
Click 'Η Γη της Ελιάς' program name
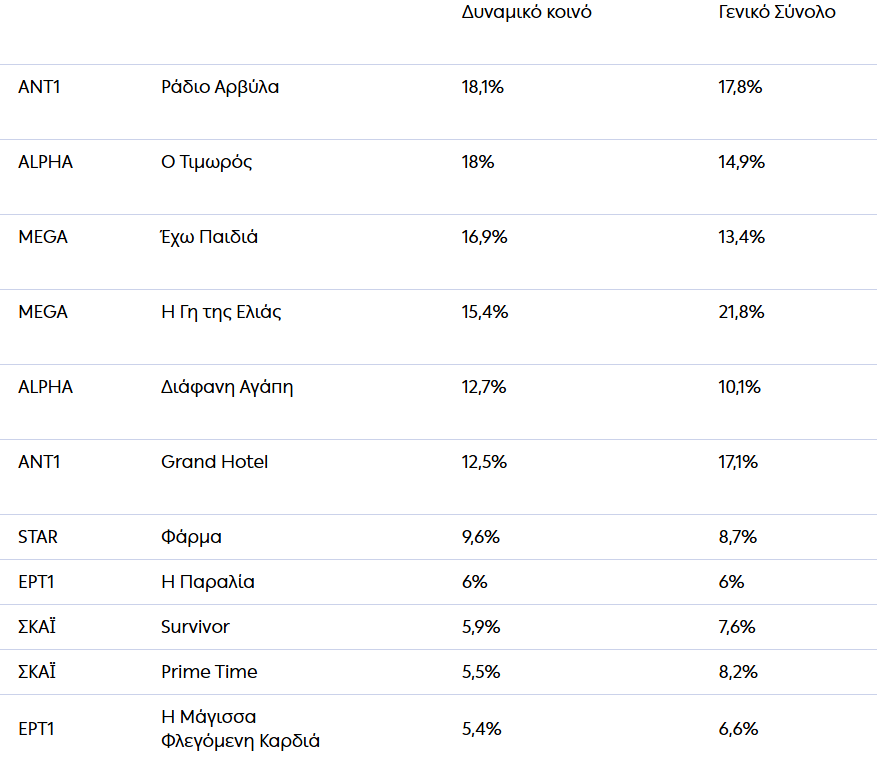click(x=221, y=312)
